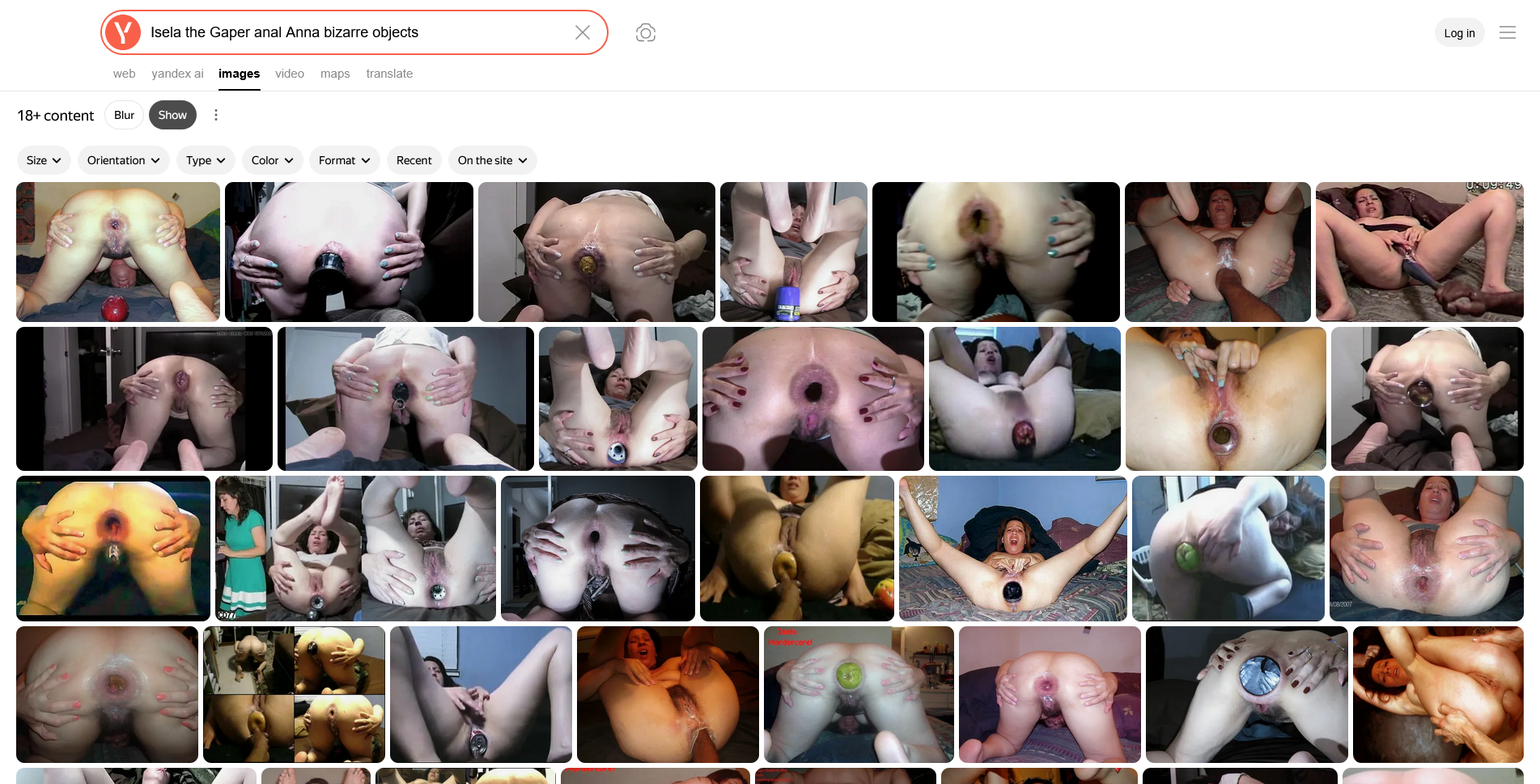Expand the Type filter dropdown

coord(206,160)
